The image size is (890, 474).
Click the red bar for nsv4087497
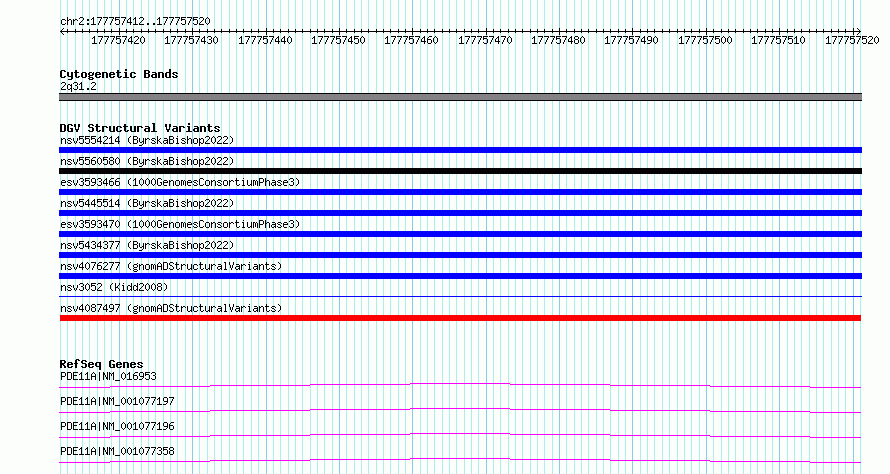pyautogui.click(x=460, y=318)
